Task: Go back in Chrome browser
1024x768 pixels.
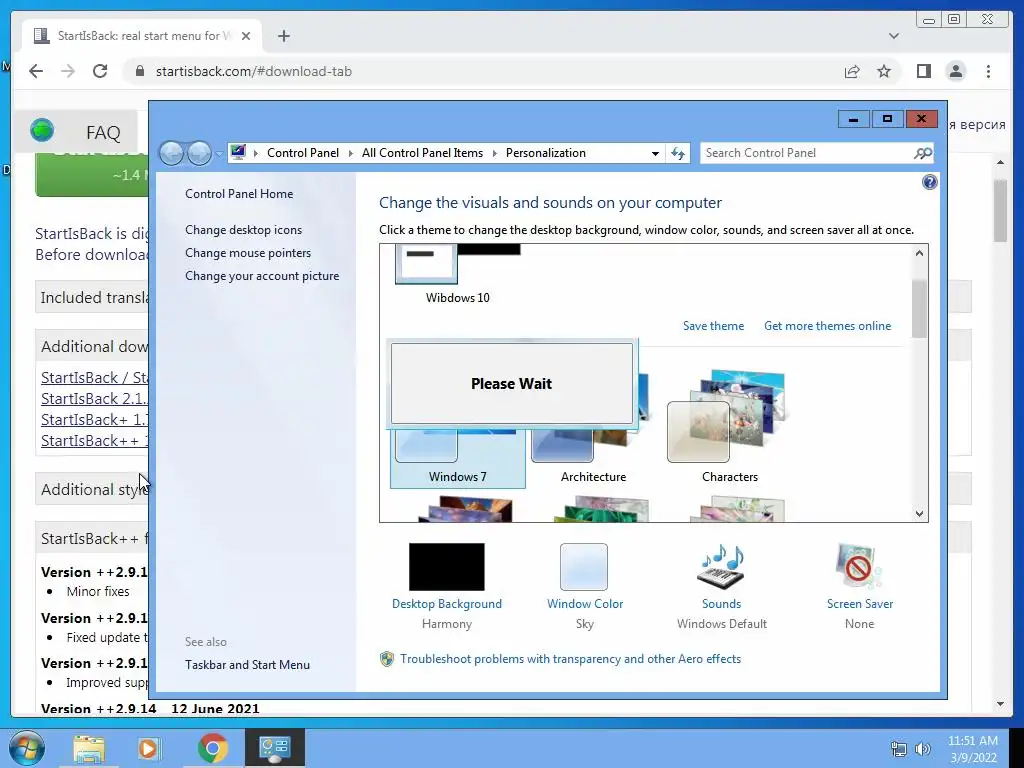Action: coord(36,71)
